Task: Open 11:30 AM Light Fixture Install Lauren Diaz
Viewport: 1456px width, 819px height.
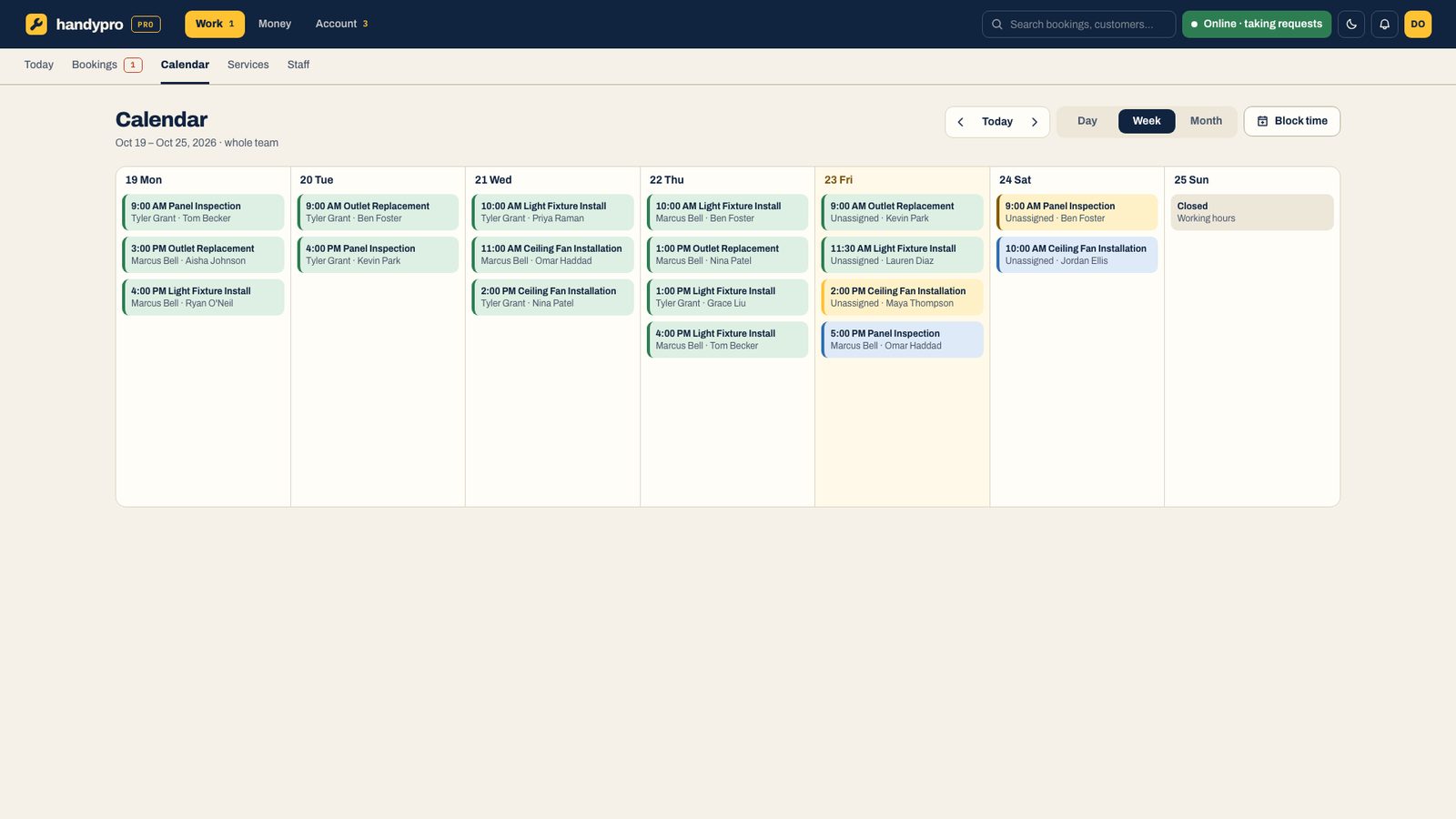Action: [x=902, y=255]
